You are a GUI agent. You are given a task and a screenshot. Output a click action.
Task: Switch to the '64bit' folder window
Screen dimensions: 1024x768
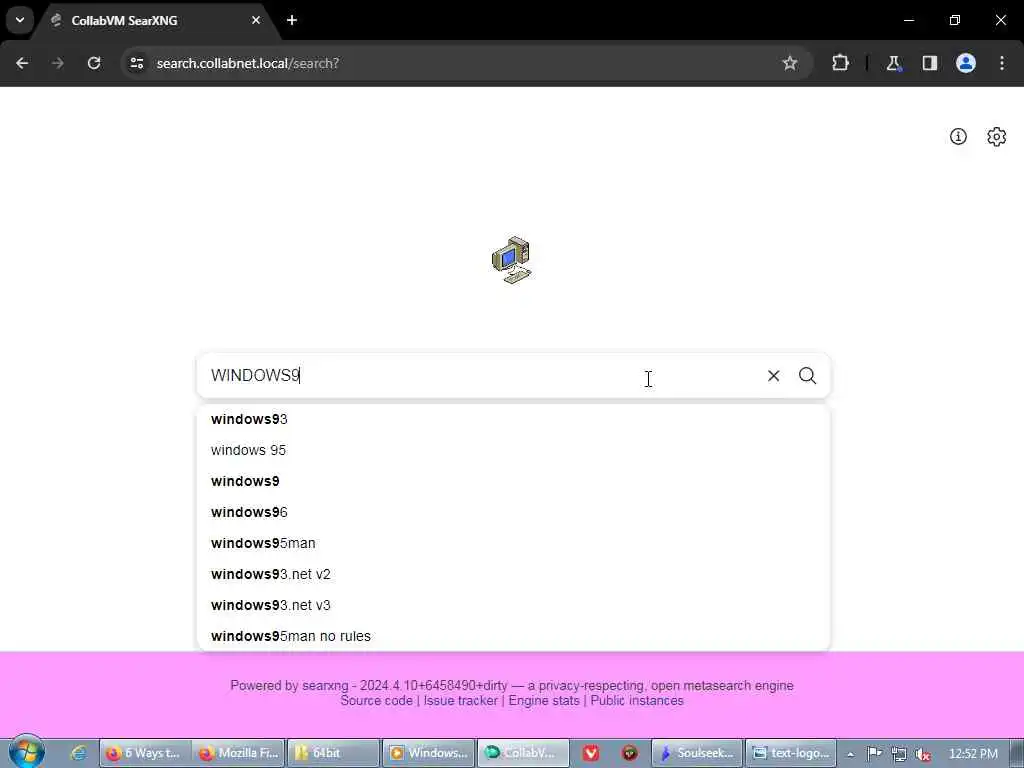click(333, 753)
